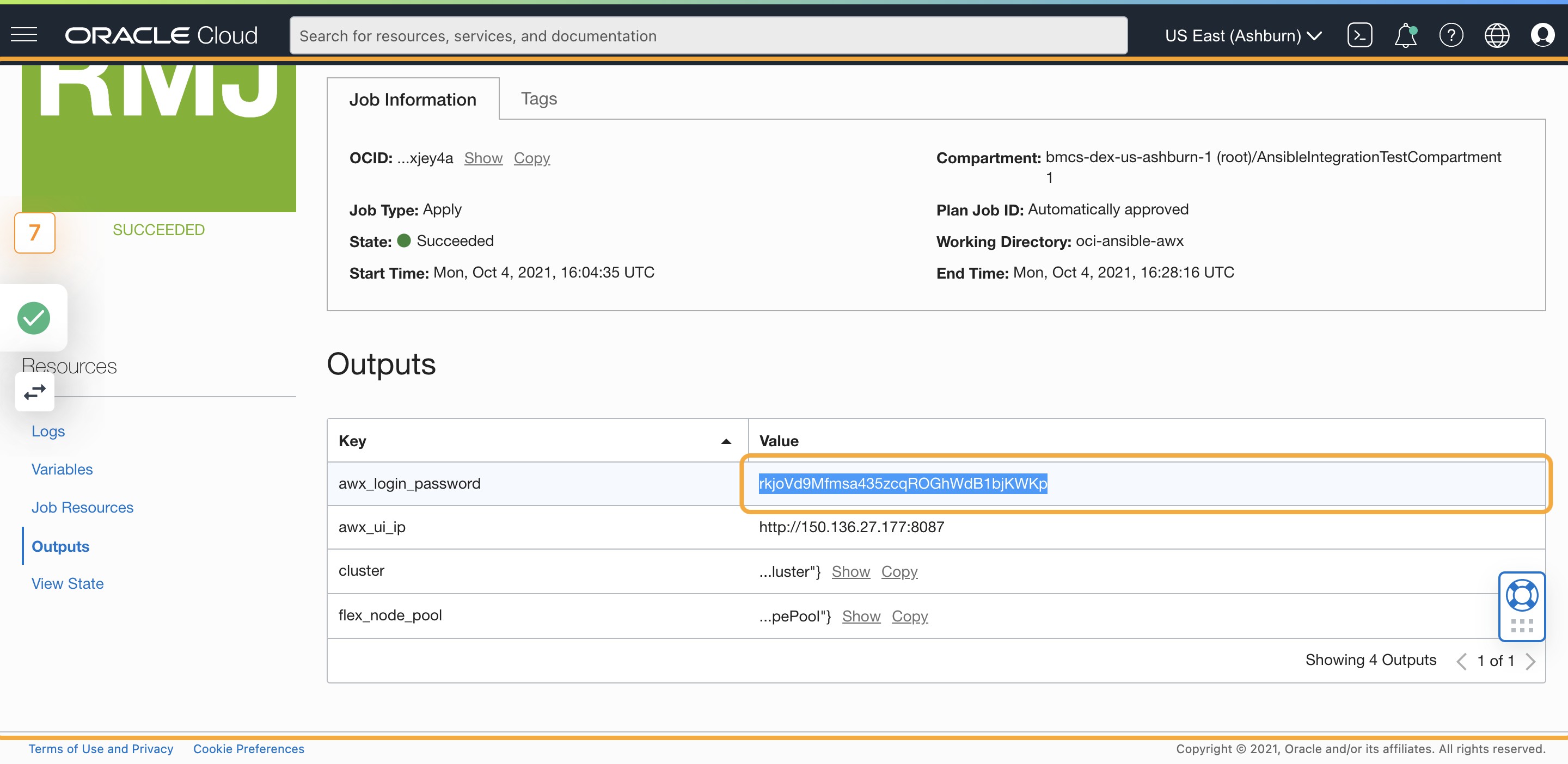Open the user profile avatar menu

pos(1543,35)
